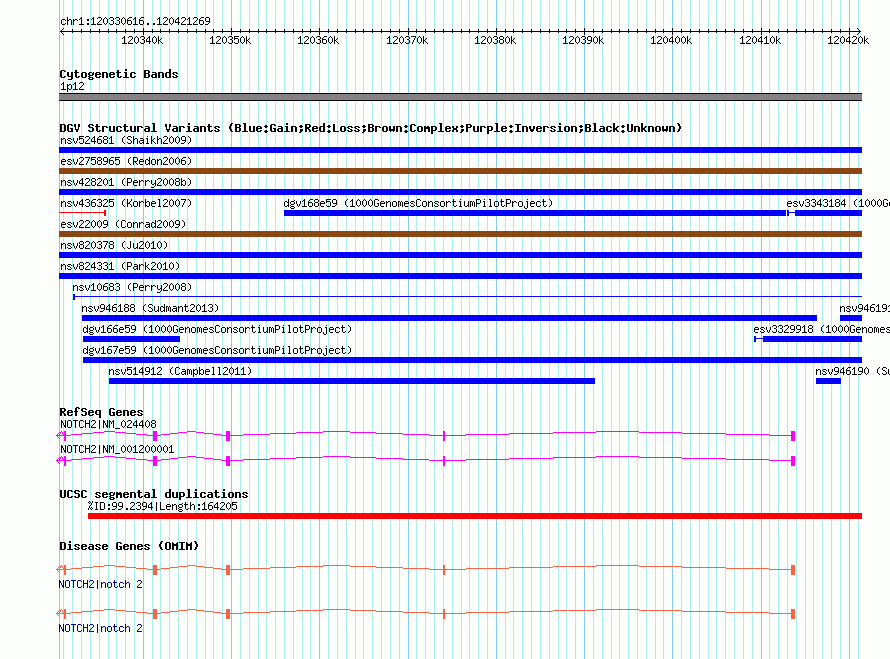The height and width of the screenshot is (659, 890).
Task: Select variant label nsv946188 (Sudmant2013)
Action: (150, 308)
